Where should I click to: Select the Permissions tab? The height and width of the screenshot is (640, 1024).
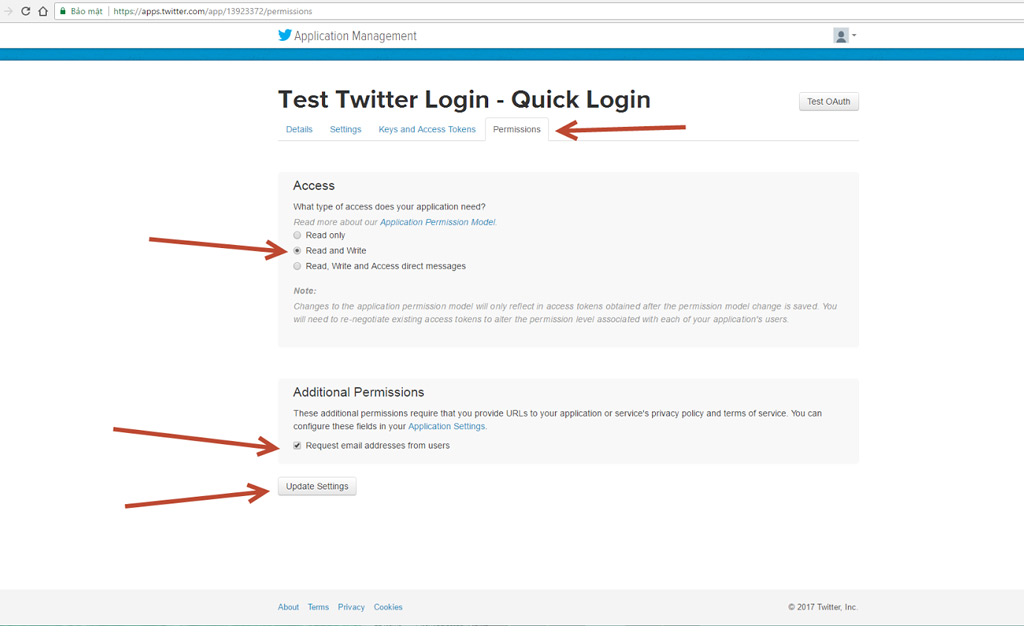pyautogui.click(x=517, y=129)
